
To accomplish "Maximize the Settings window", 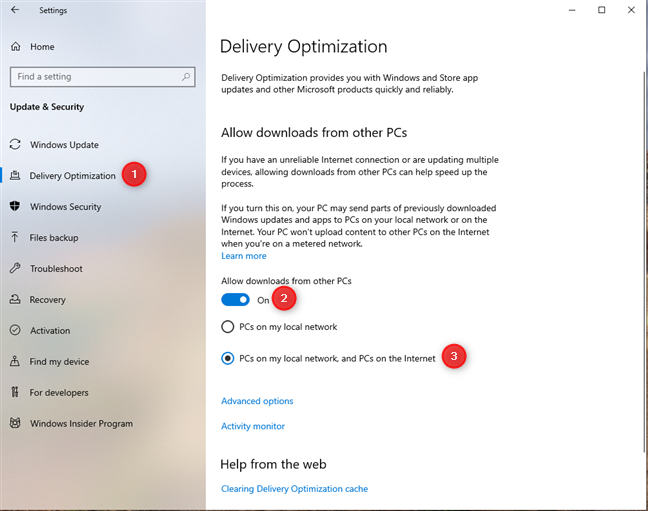I will pos(602,10).
